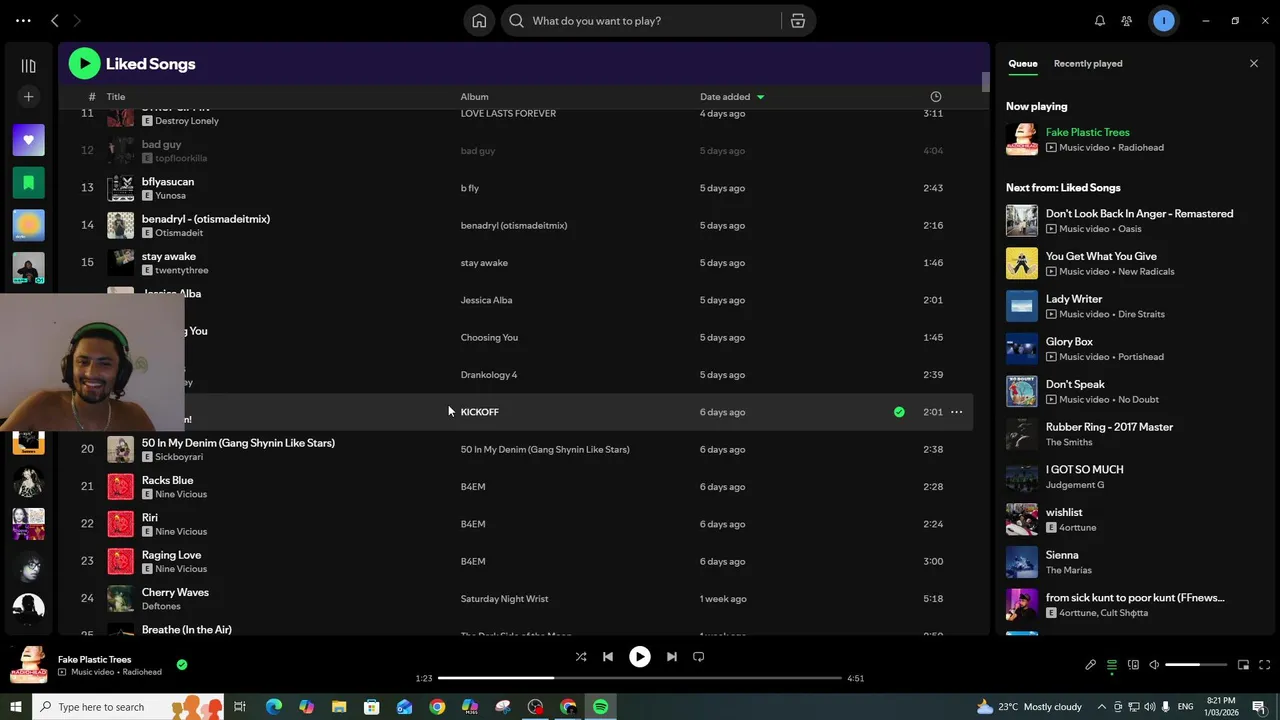Enter full screen mode
This screenshot has width=1280, height=720.
click(x=1264, y=665)
